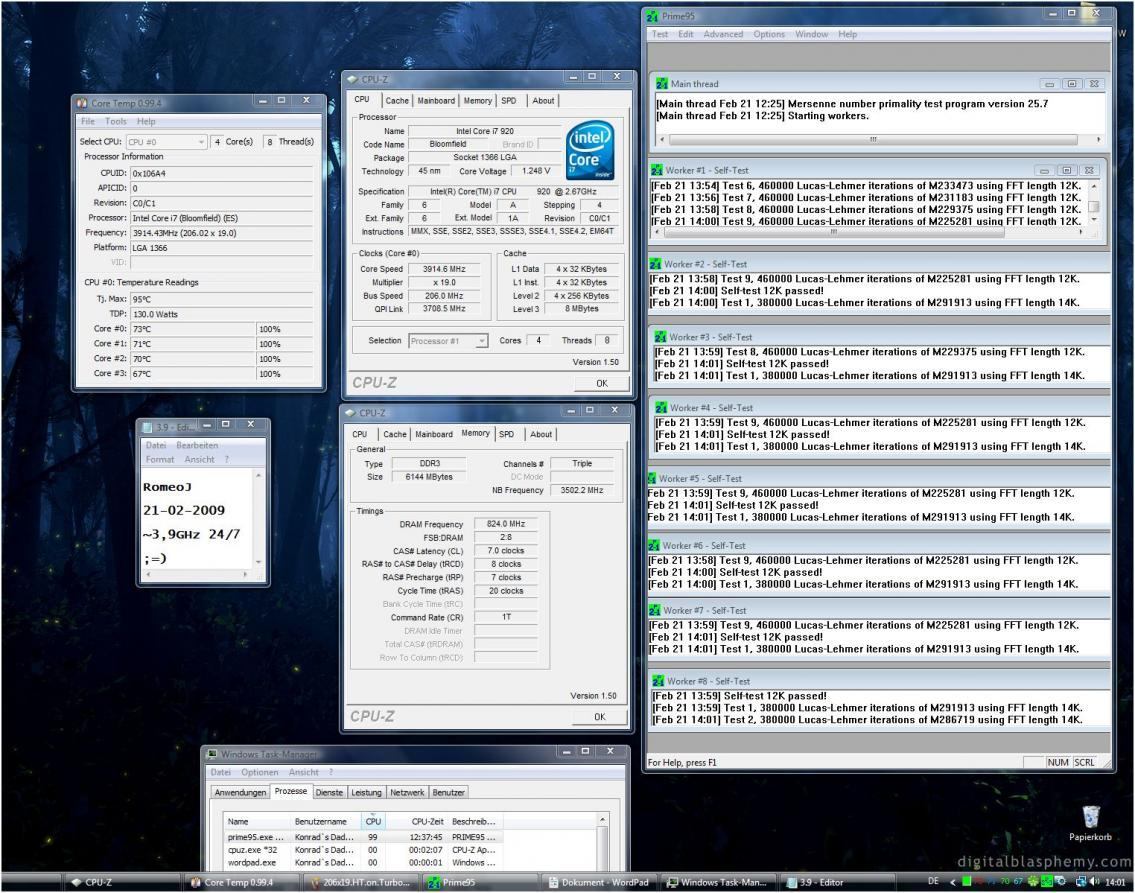Switch to the Mainboard tab in CPU-Z processor window
Viewport: 1135px width, 893px height.
point(436,101)
